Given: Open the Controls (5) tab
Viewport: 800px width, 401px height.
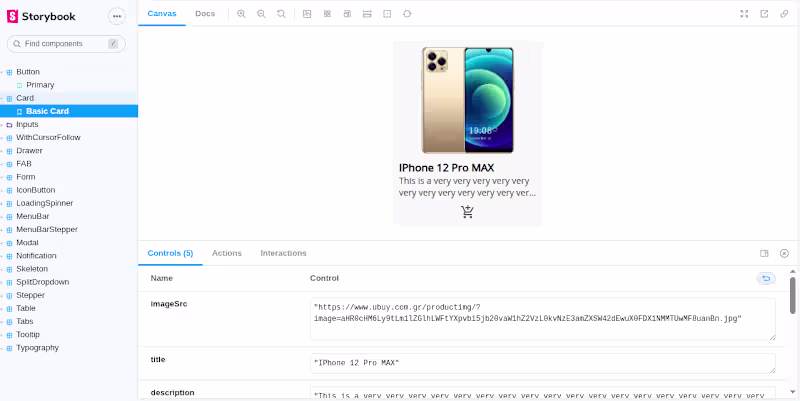Looking at the screenshot, I should click(170, 253).
